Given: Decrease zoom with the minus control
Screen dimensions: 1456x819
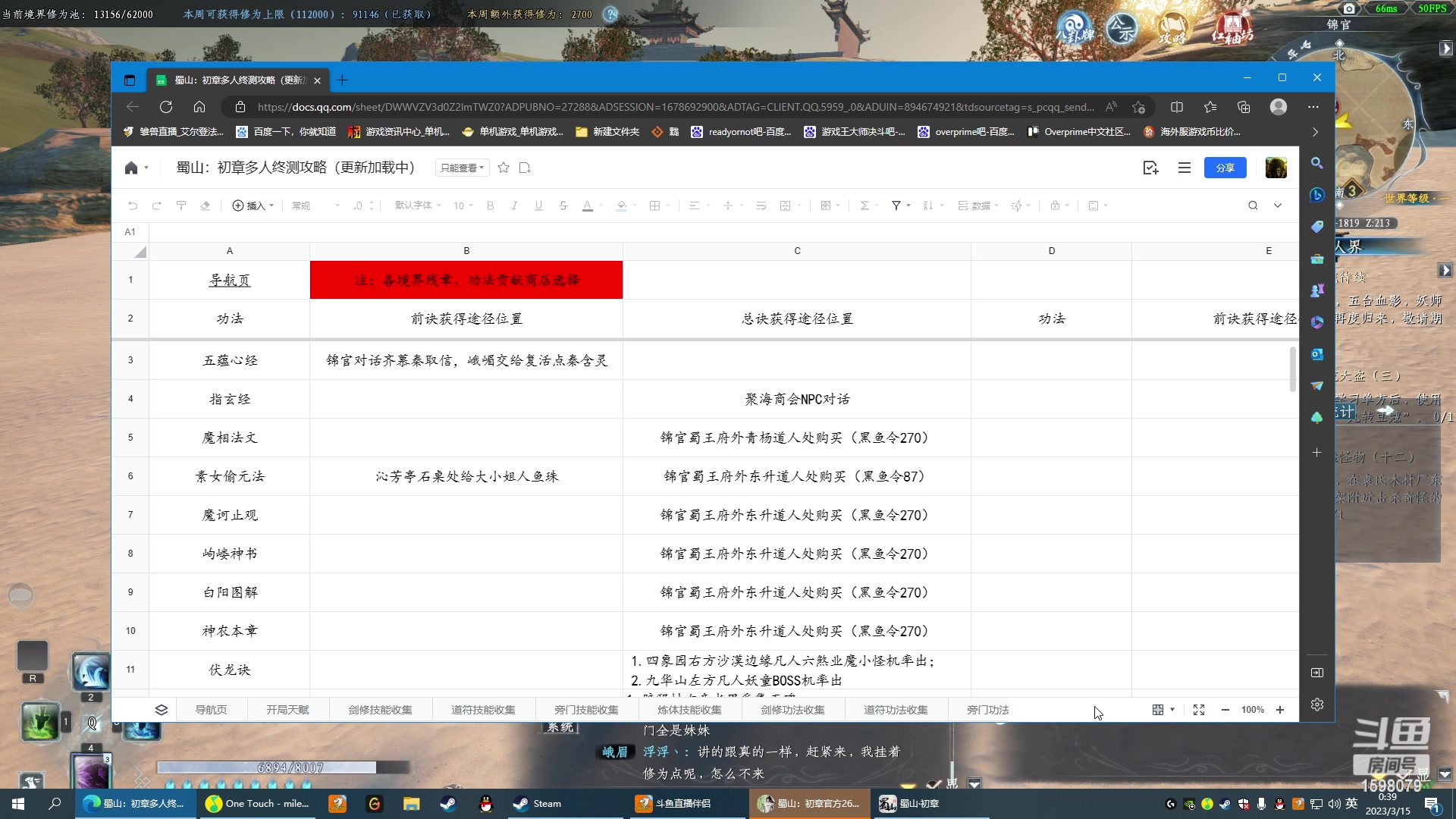Looking at the screenshot, I should (1225, 710).
